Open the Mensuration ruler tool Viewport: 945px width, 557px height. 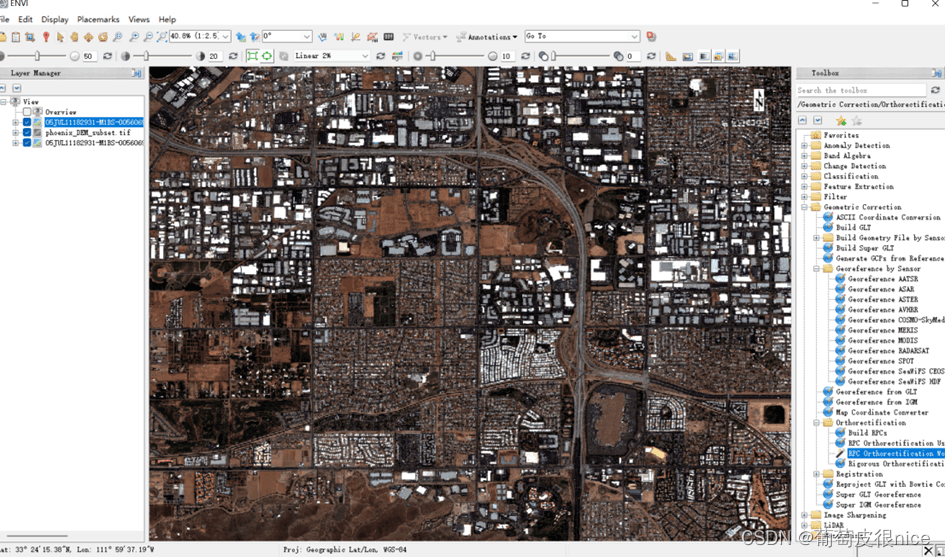(671, 56)
